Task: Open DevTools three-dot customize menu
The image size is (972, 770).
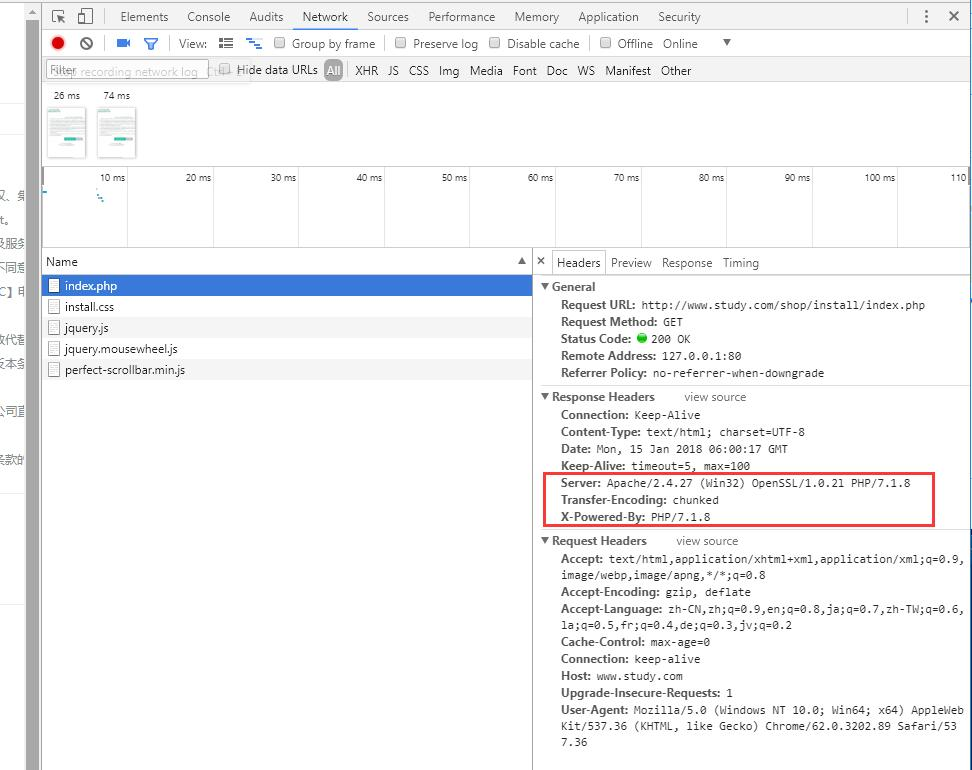Action: 926,17
